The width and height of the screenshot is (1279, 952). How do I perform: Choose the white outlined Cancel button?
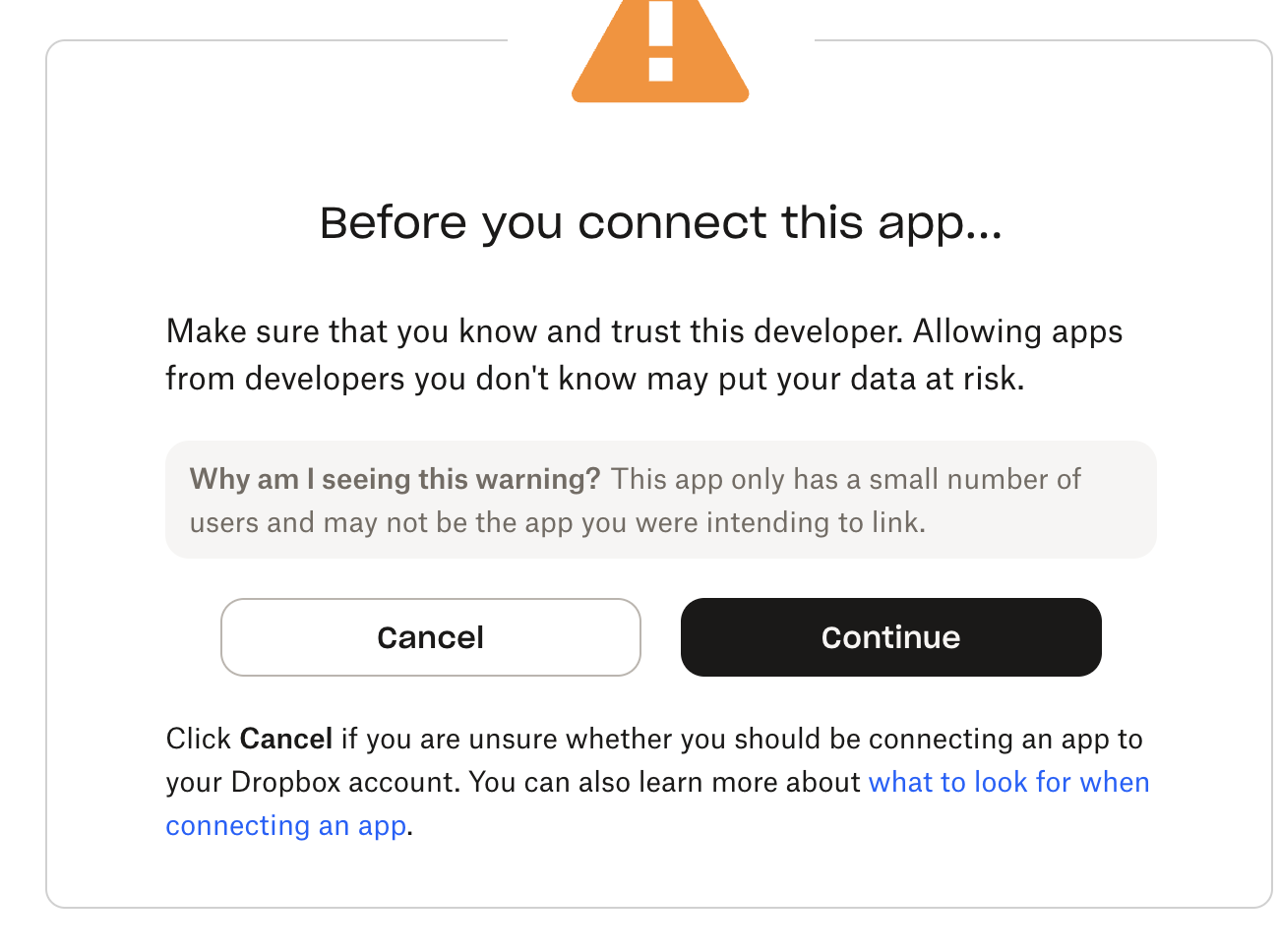(431, 637)
